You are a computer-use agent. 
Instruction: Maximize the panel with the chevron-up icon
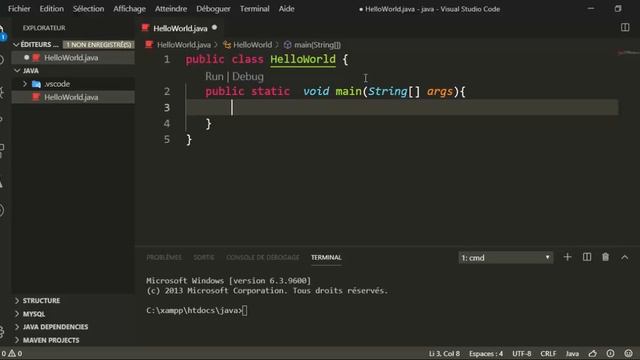(624, 257)
